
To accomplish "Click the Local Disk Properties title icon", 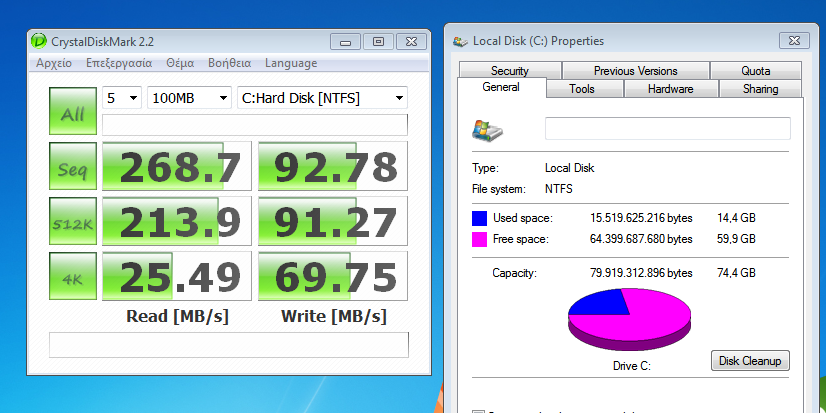I will pos(460,41).
